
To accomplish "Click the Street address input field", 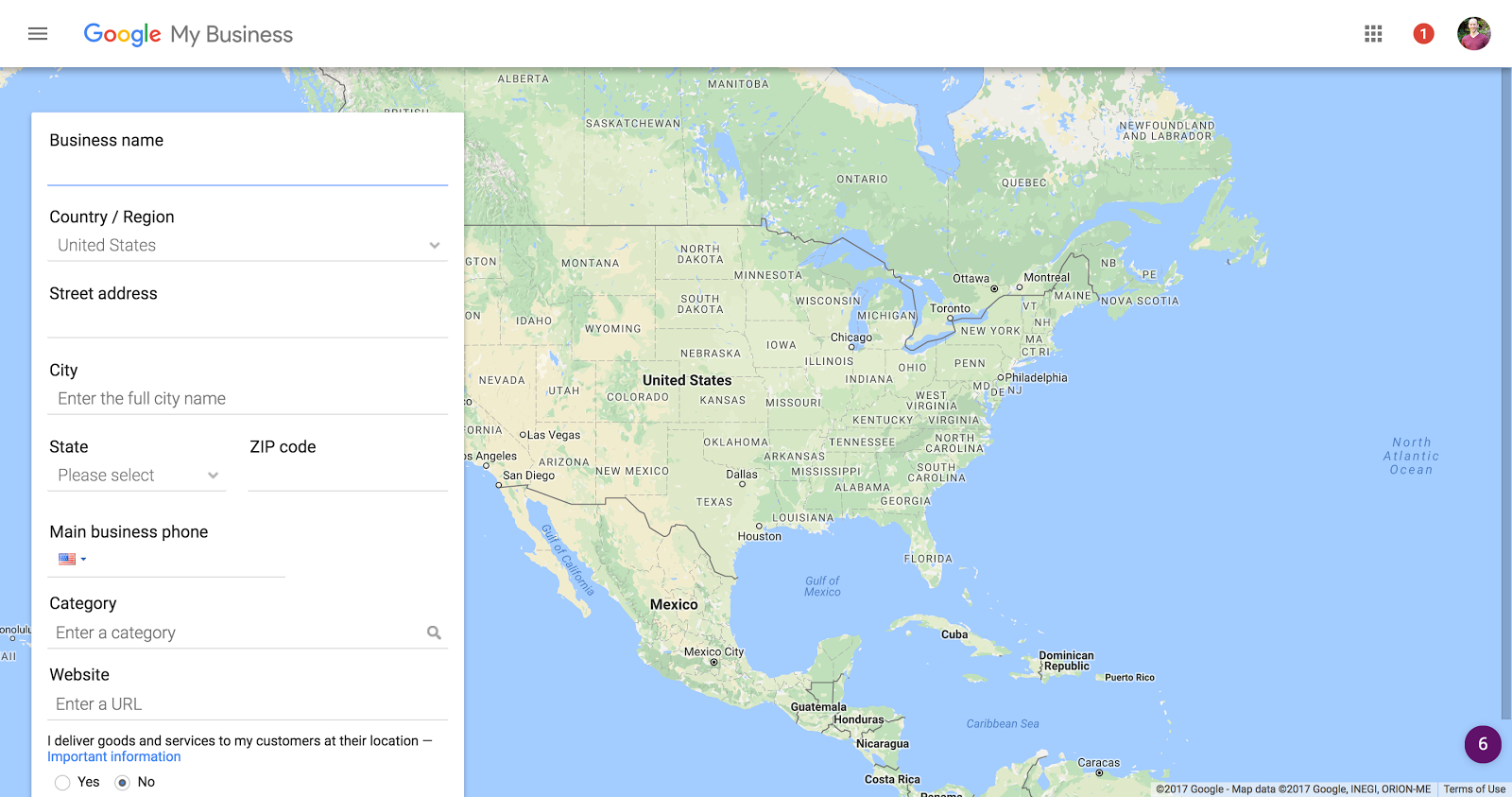I will click(248, 322).
